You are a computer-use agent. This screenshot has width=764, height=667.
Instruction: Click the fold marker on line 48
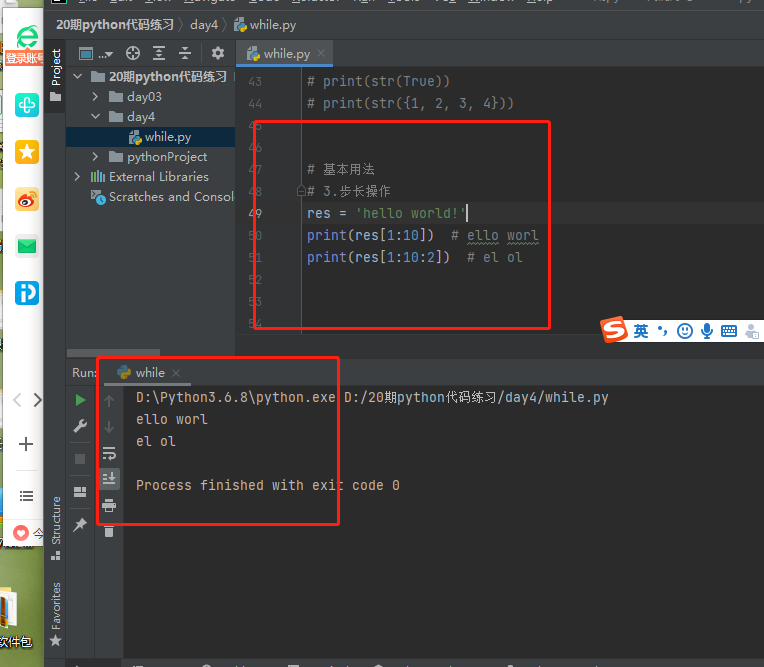tap(301, 191)
